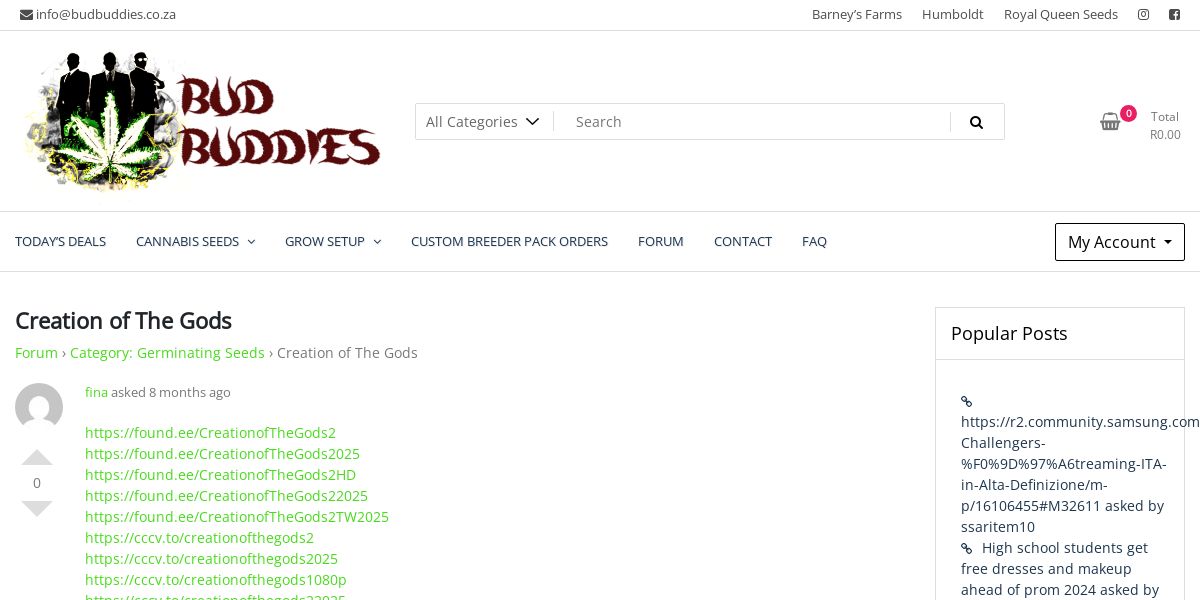Image resolution: width=1200 pixels, height=600 pixels.
Task: Open link cccv.to/creationofthegods2
Action: (199, 538)
